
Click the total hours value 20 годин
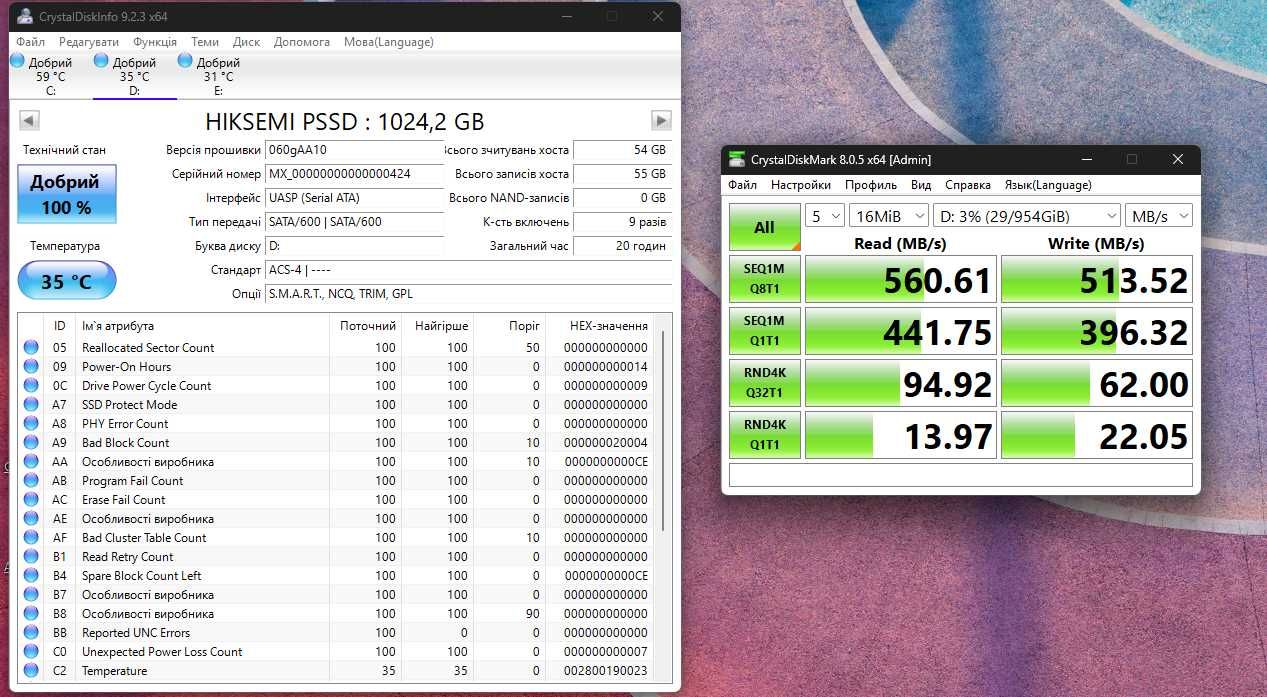tap(621, 246)
